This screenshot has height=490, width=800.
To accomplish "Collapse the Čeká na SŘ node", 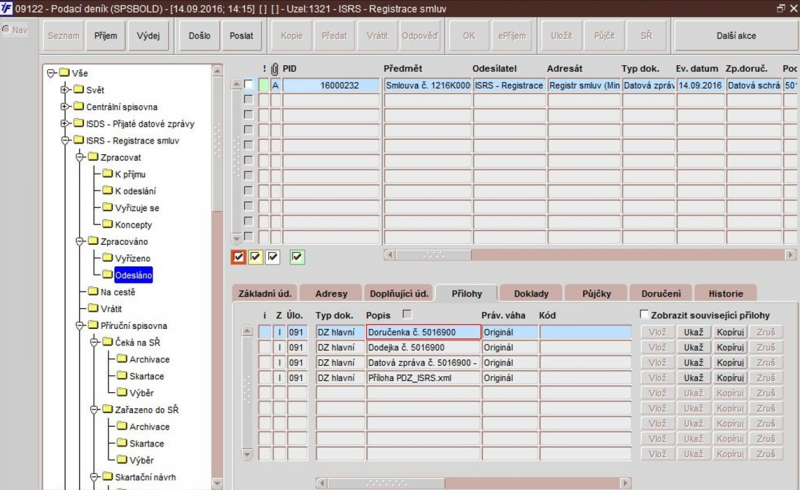I will pos(94,342).
